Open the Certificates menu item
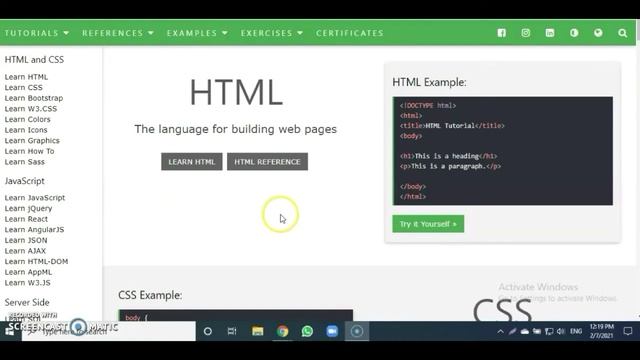This screenshot has width=640, height=360. (350, 33)
